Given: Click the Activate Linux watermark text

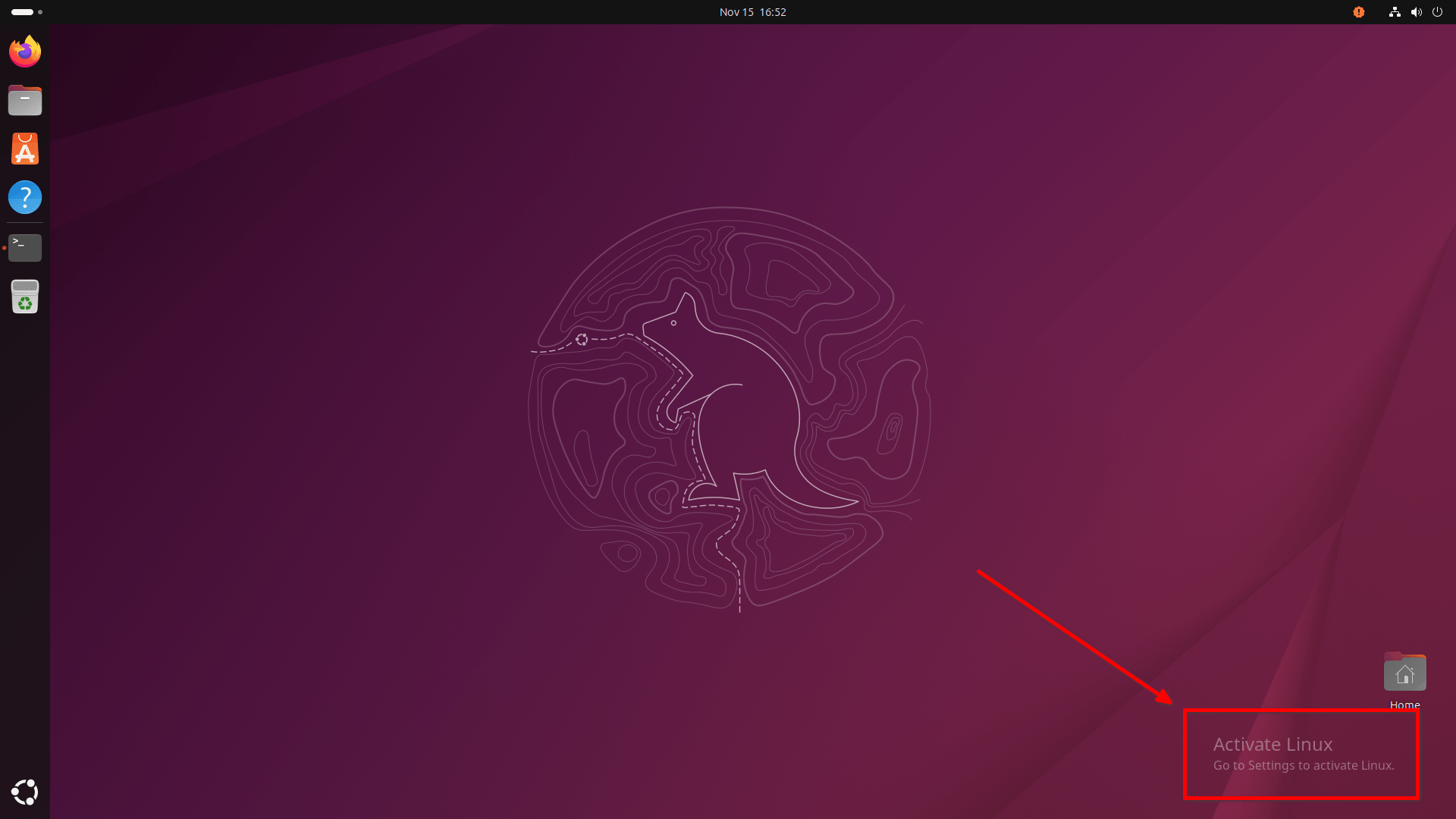Looking at the screenshot, I should pos(1272,745).
